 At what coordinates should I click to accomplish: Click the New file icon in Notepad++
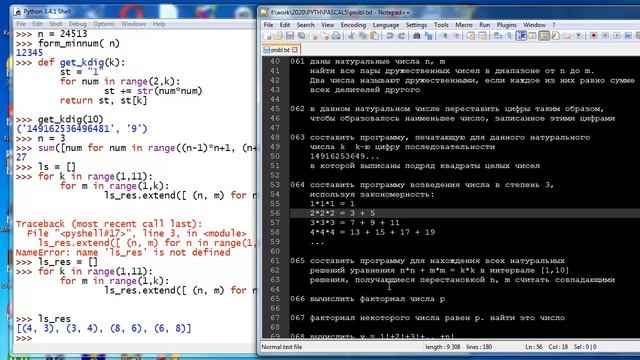coord(268,36)
